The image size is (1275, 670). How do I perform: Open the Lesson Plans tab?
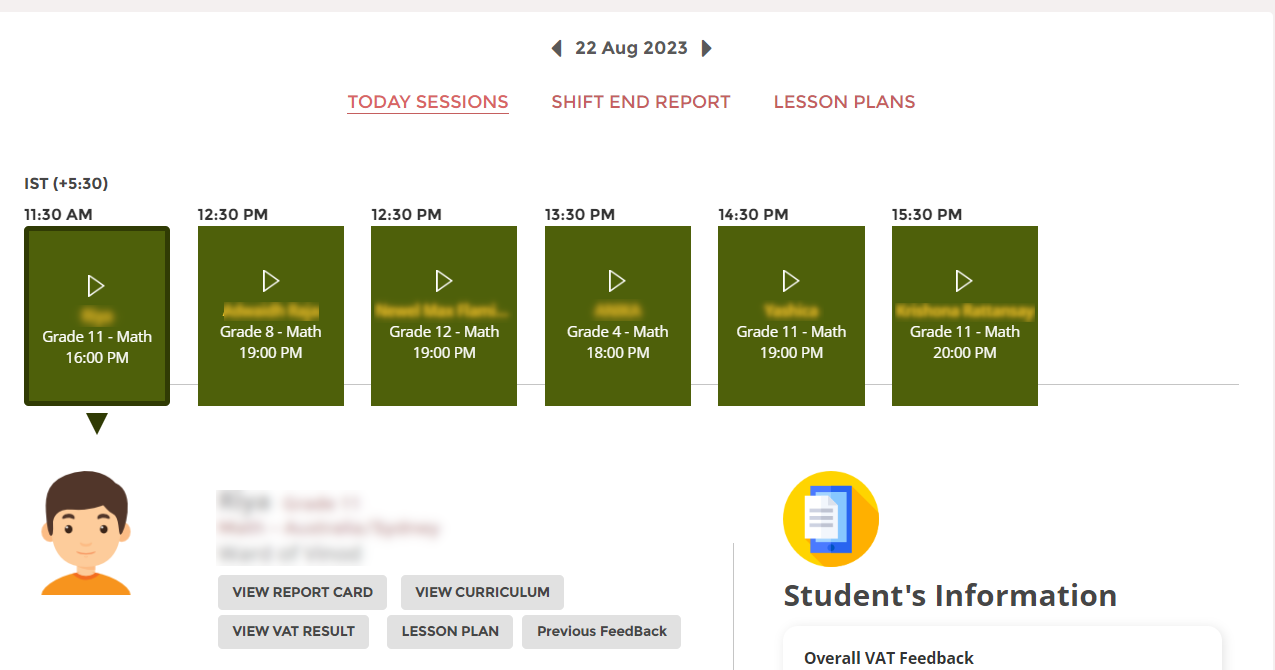pos(844,102)
